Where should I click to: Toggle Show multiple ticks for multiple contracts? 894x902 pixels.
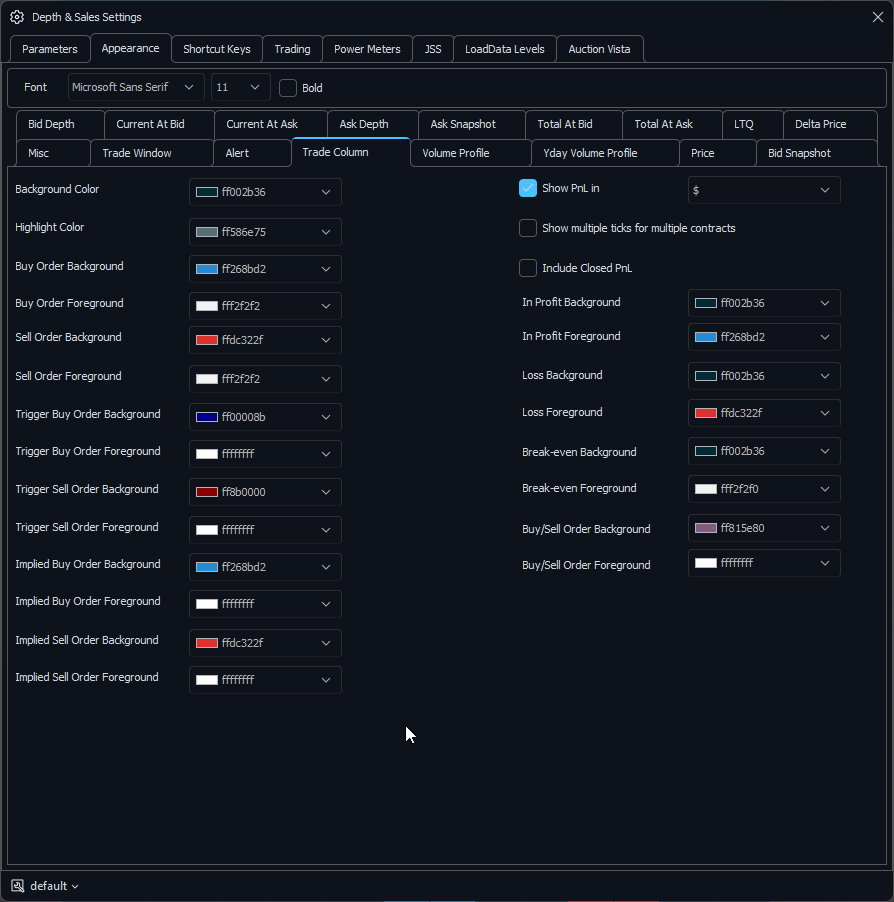tap(528, 228)
